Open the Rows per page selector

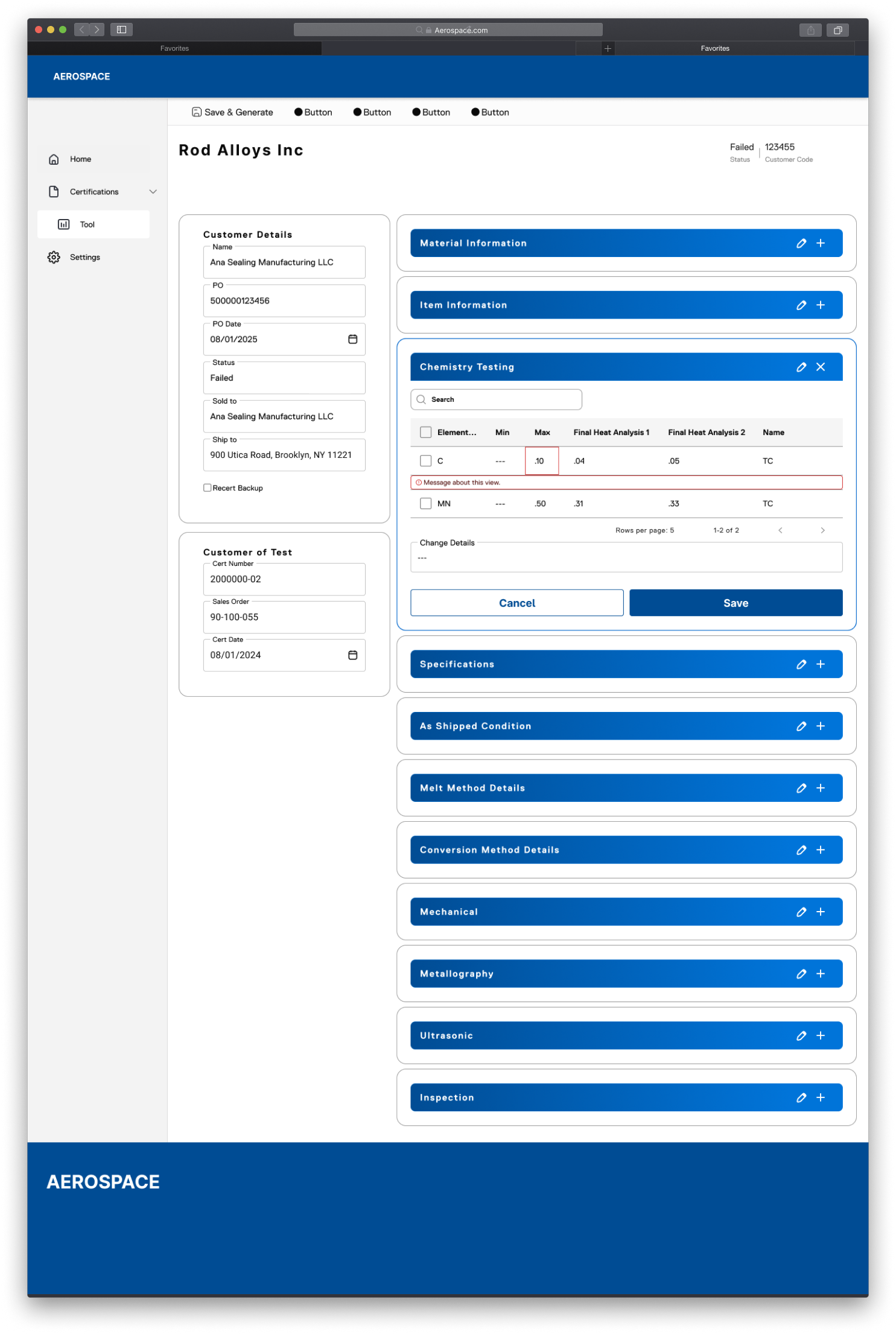click(644, 530)
